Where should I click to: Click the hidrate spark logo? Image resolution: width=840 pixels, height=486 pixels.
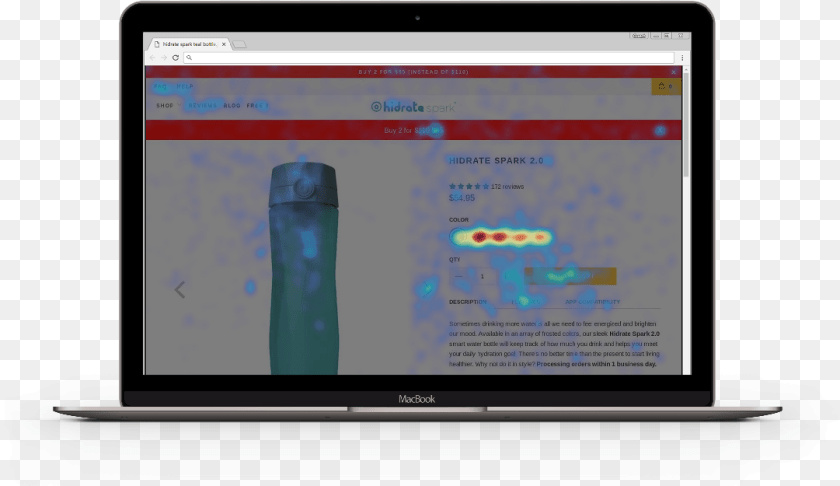coord(413,107)
